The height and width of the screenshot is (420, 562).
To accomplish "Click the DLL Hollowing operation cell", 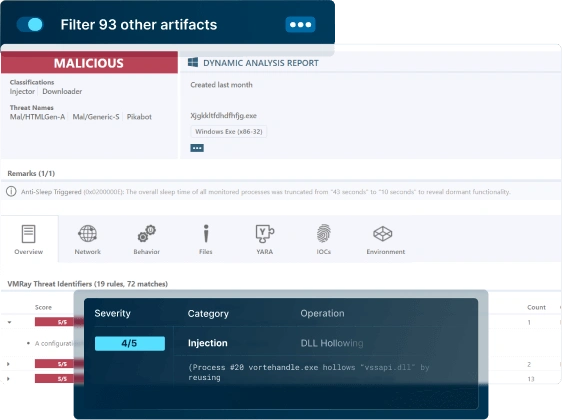I will [332, 343].
